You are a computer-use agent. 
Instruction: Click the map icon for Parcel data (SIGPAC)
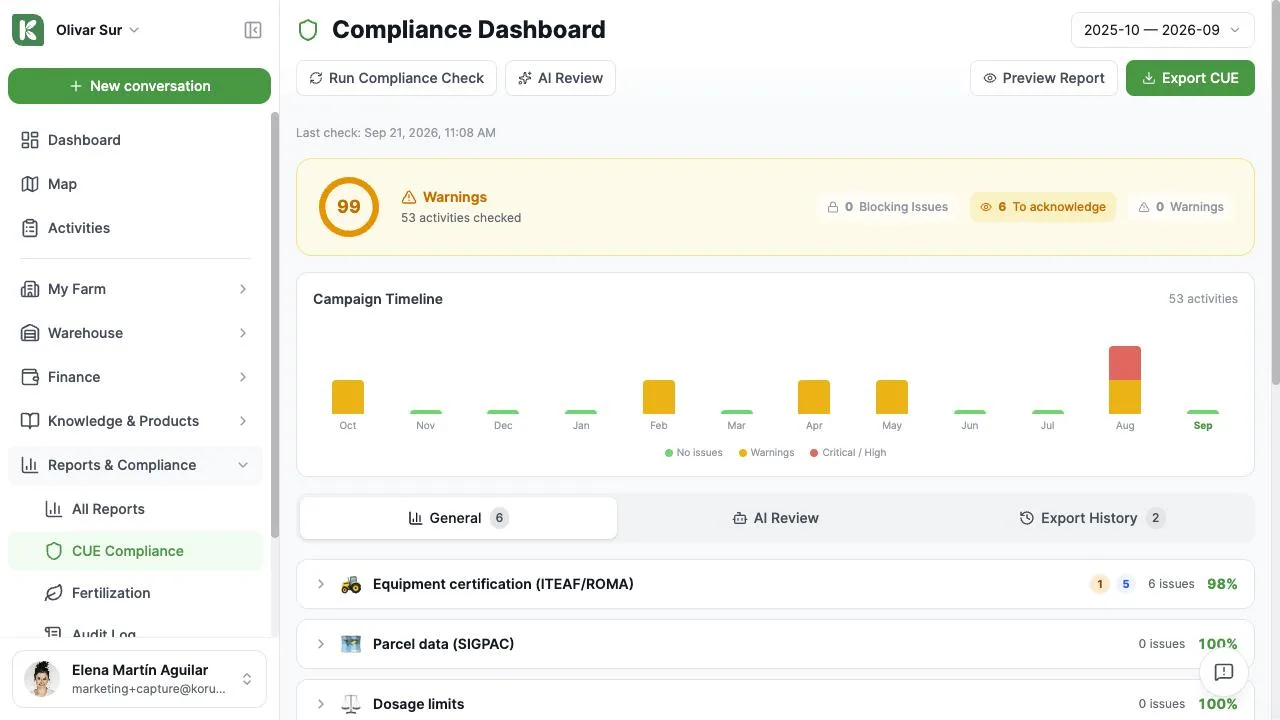[351, 644]
